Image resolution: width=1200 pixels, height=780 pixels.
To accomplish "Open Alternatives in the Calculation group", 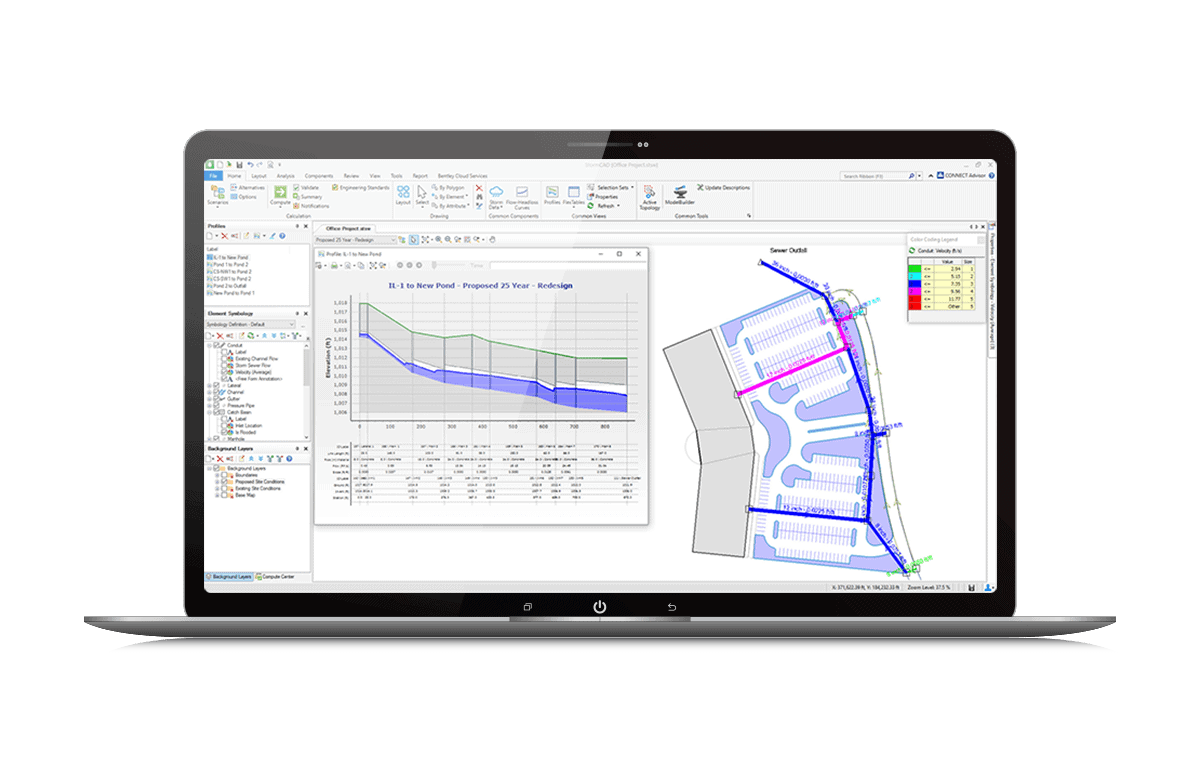I will coord(247,187).
